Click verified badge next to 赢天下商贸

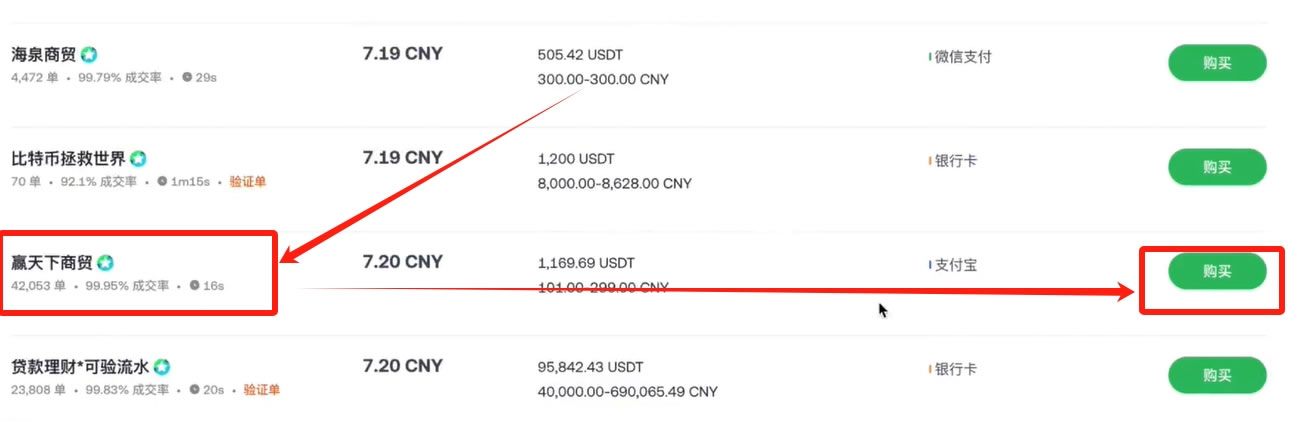click(x=105, y=263)
